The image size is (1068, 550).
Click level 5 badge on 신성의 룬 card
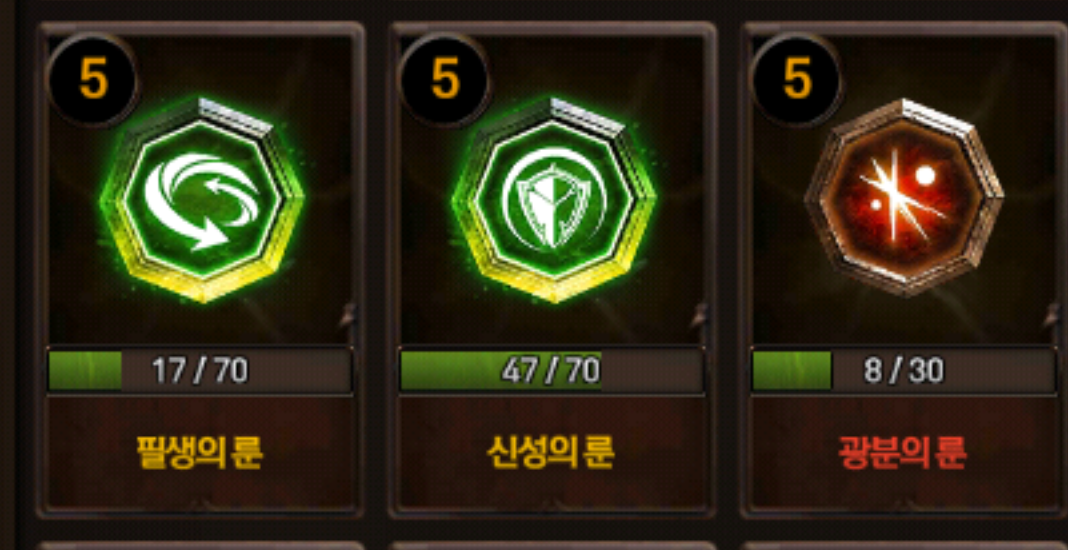coord(445,80)
